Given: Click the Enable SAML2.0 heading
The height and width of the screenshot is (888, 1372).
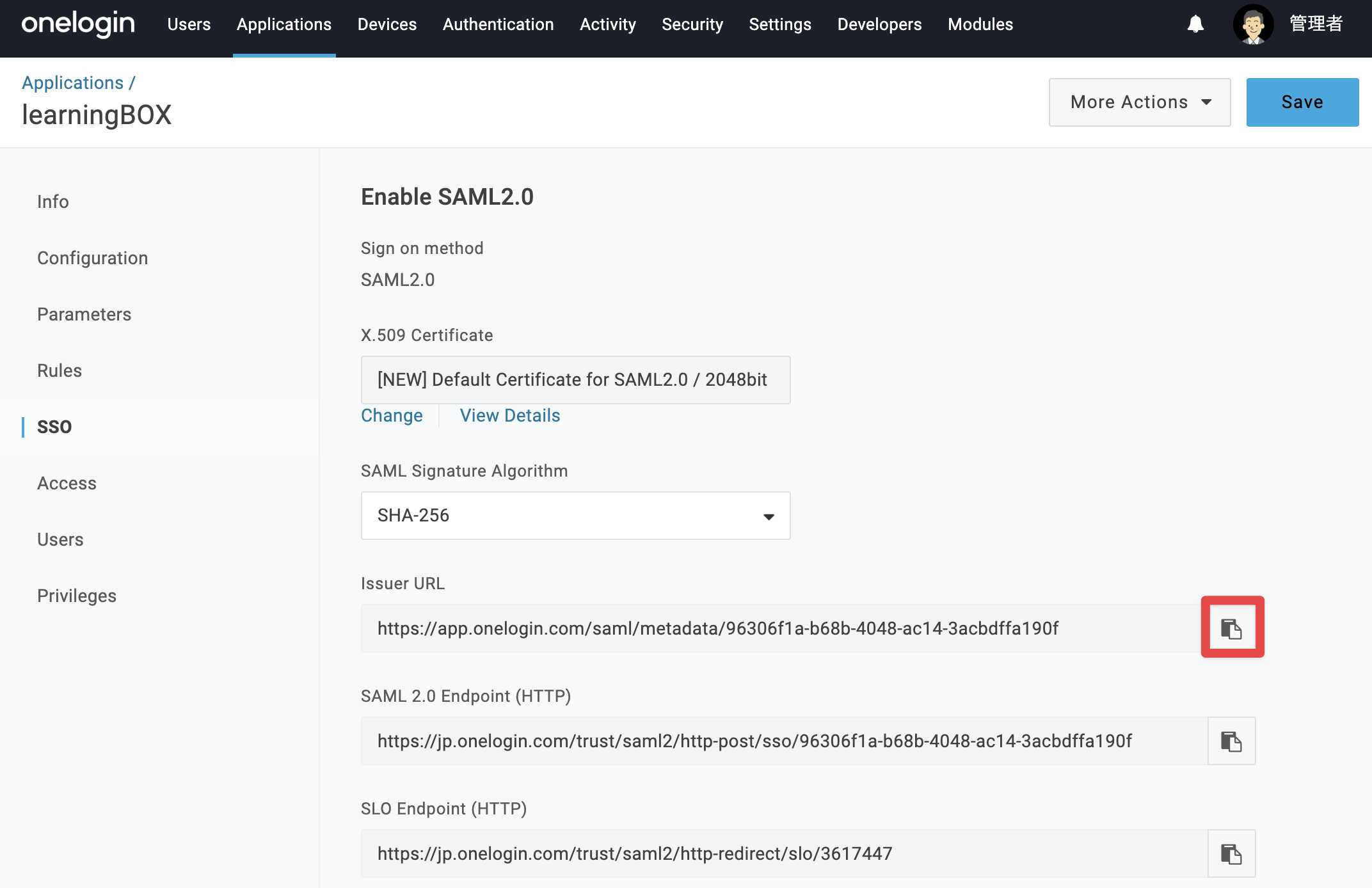Looking at the screenshot, I should [447, 197].
